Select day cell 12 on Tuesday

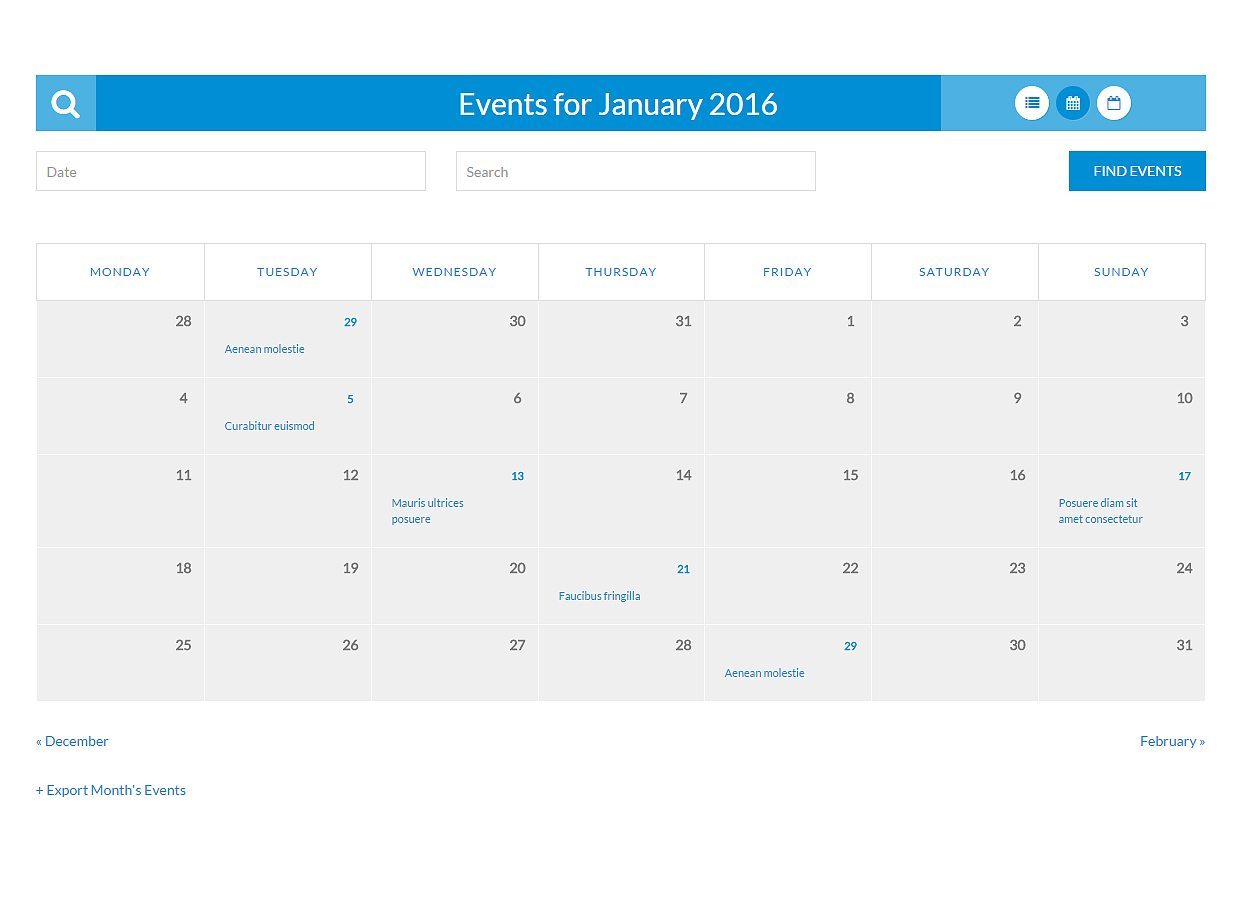click(287, 501)
